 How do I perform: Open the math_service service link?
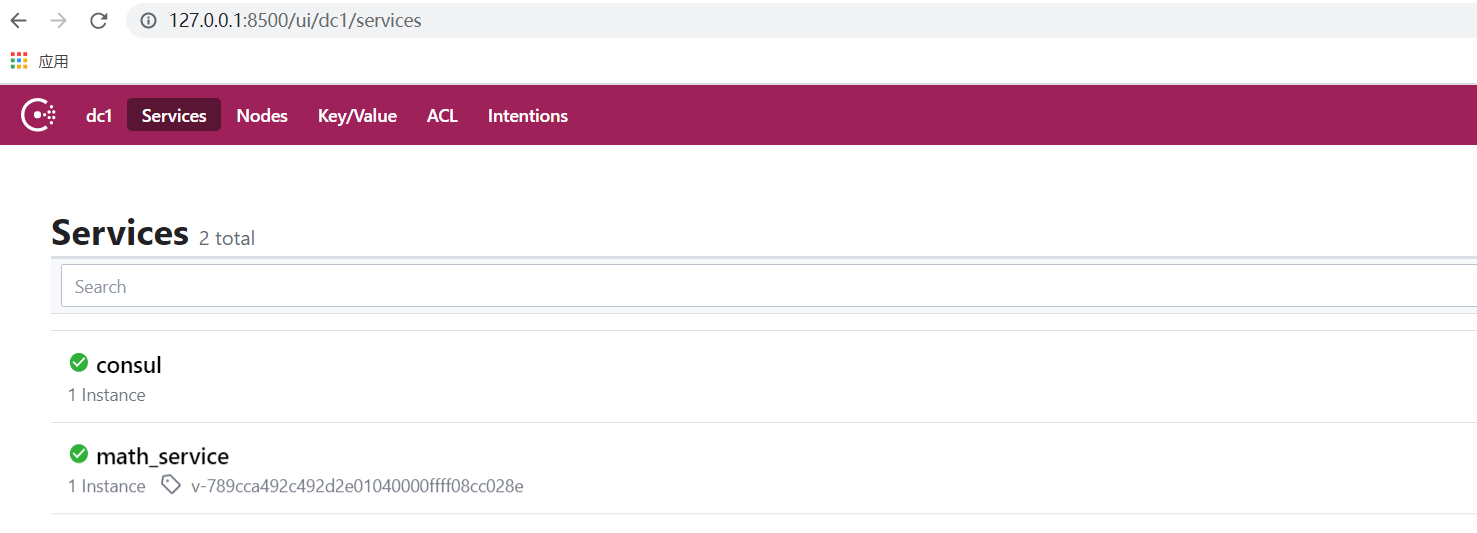(x=162, y=456)
